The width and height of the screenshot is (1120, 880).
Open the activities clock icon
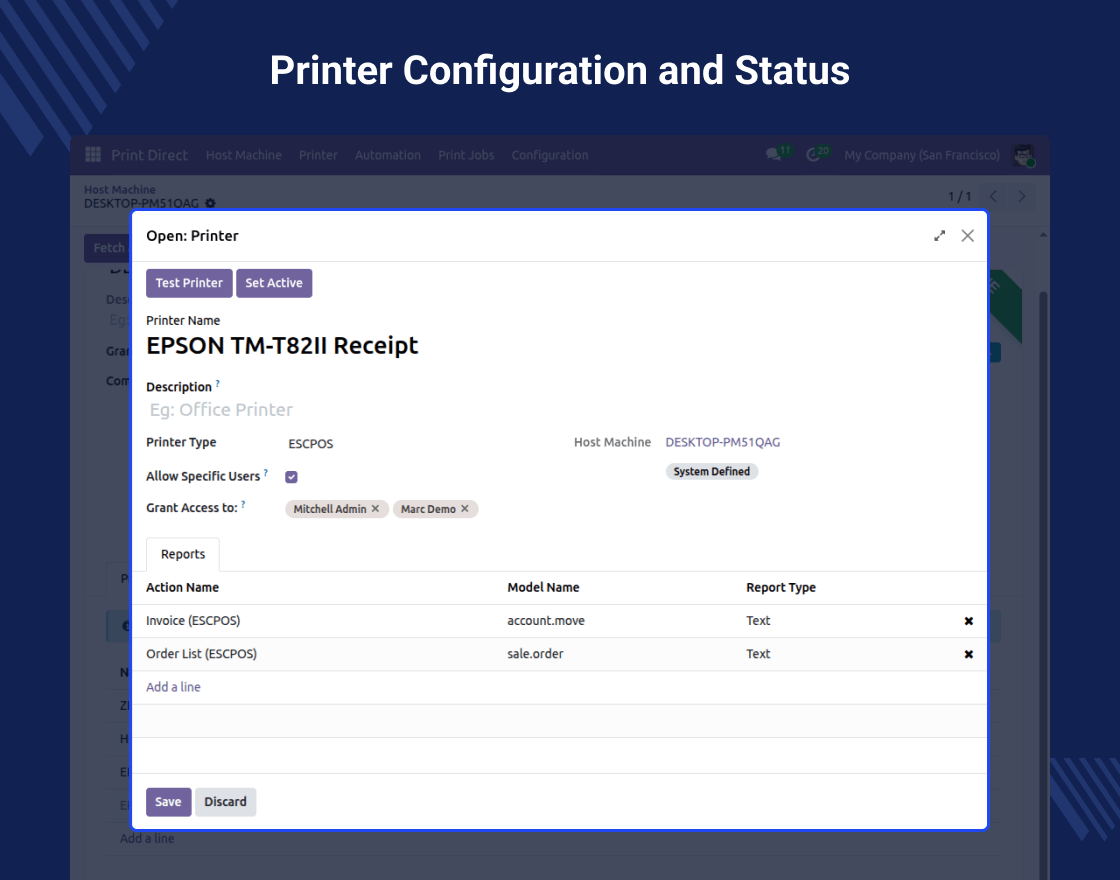pyautogui.click(x=813, y=155)
